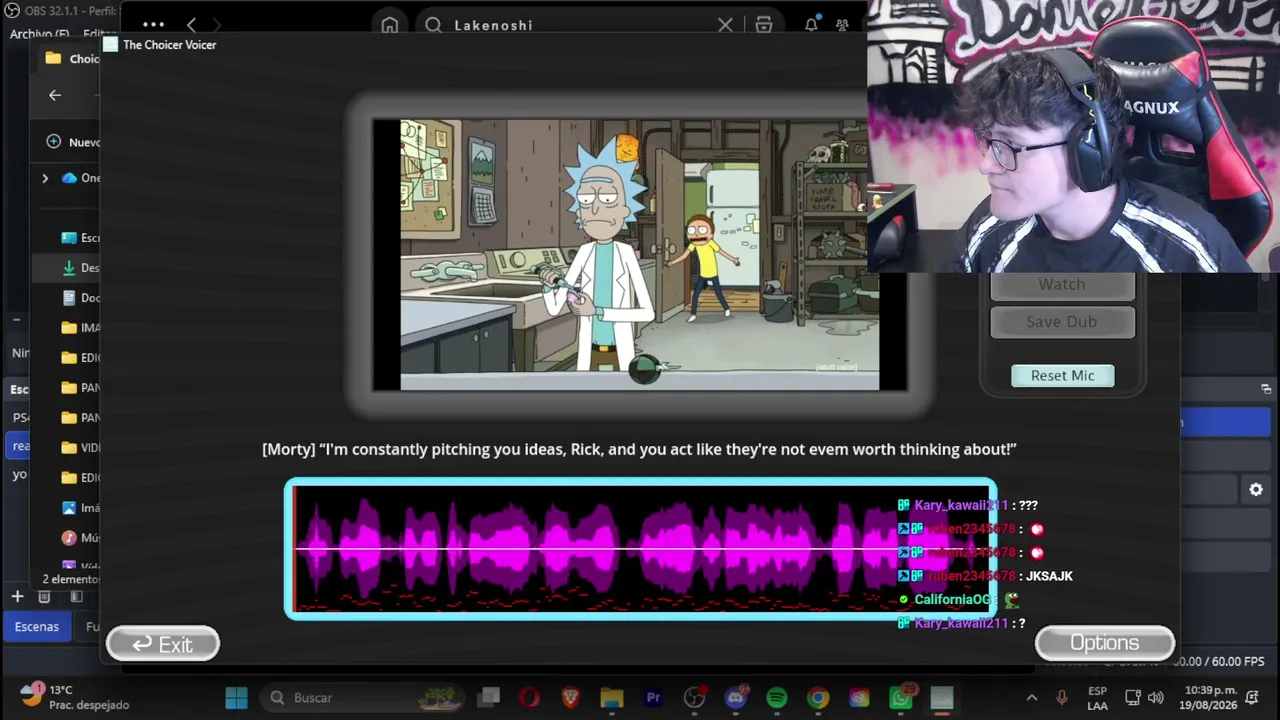Click the OBS scene filters icon
This screenshot has width=1280, height=720.
tap(76, 597)
